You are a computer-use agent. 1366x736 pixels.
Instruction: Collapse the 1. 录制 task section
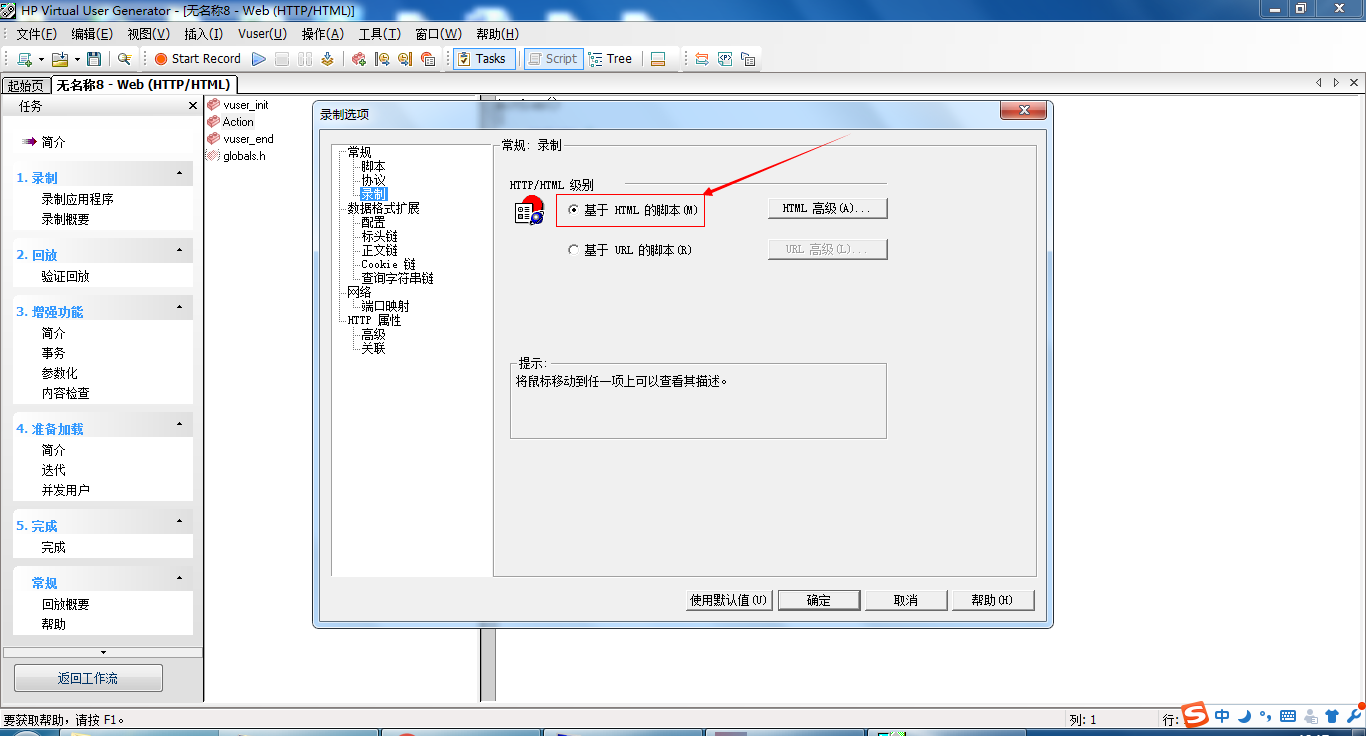179,174
